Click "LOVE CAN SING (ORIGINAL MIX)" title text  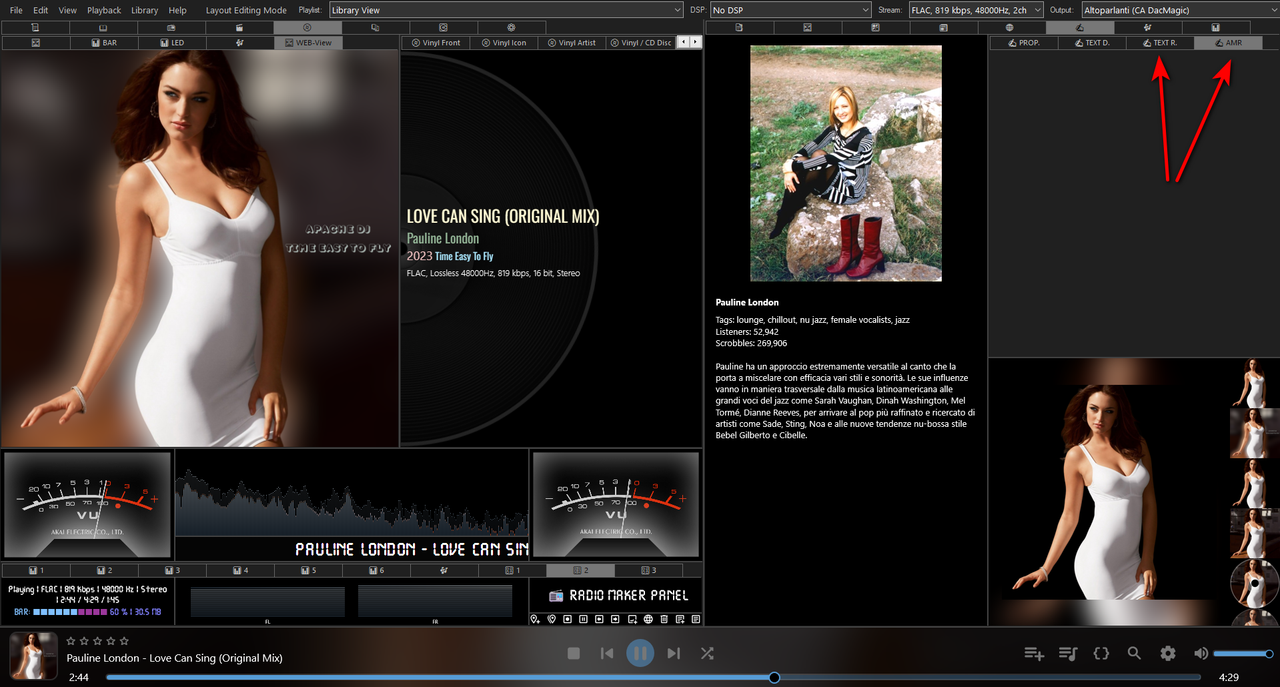503,216
